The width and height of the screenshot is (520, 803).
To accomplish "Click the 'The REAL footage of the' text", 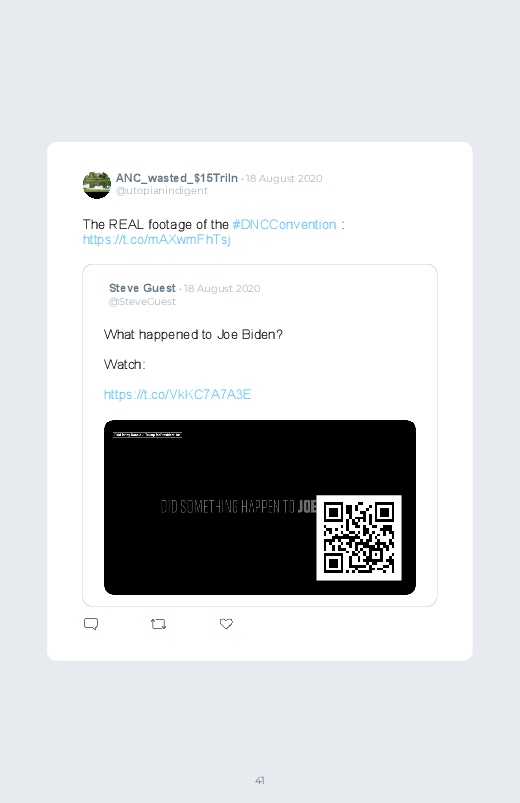I will 156,224.
